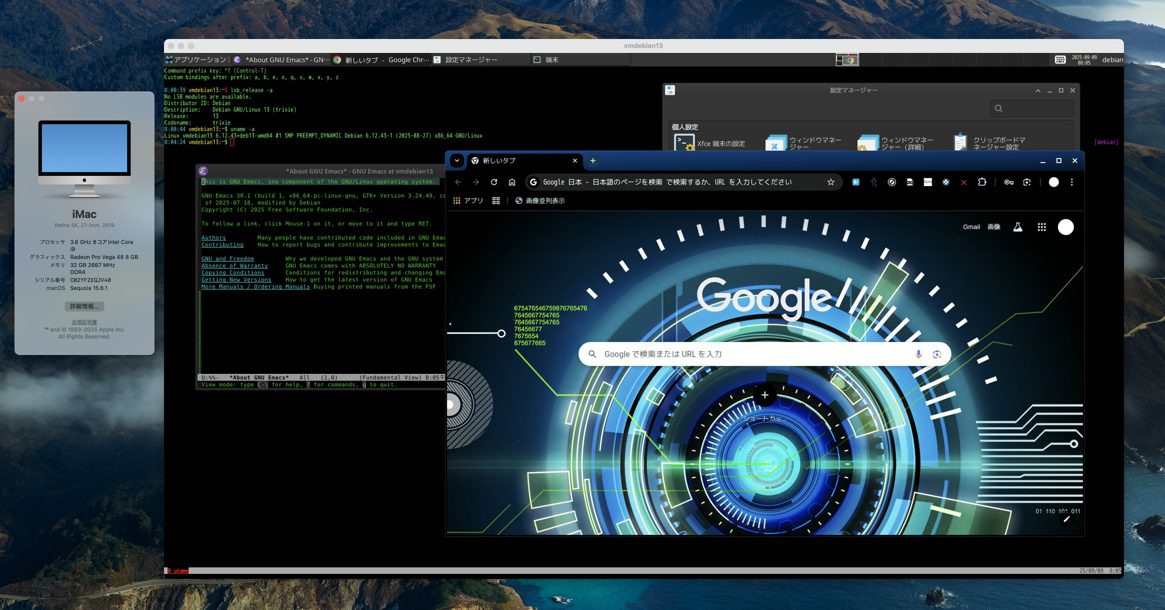Start voice search with the microphone icon

click(x=918, y=354)
